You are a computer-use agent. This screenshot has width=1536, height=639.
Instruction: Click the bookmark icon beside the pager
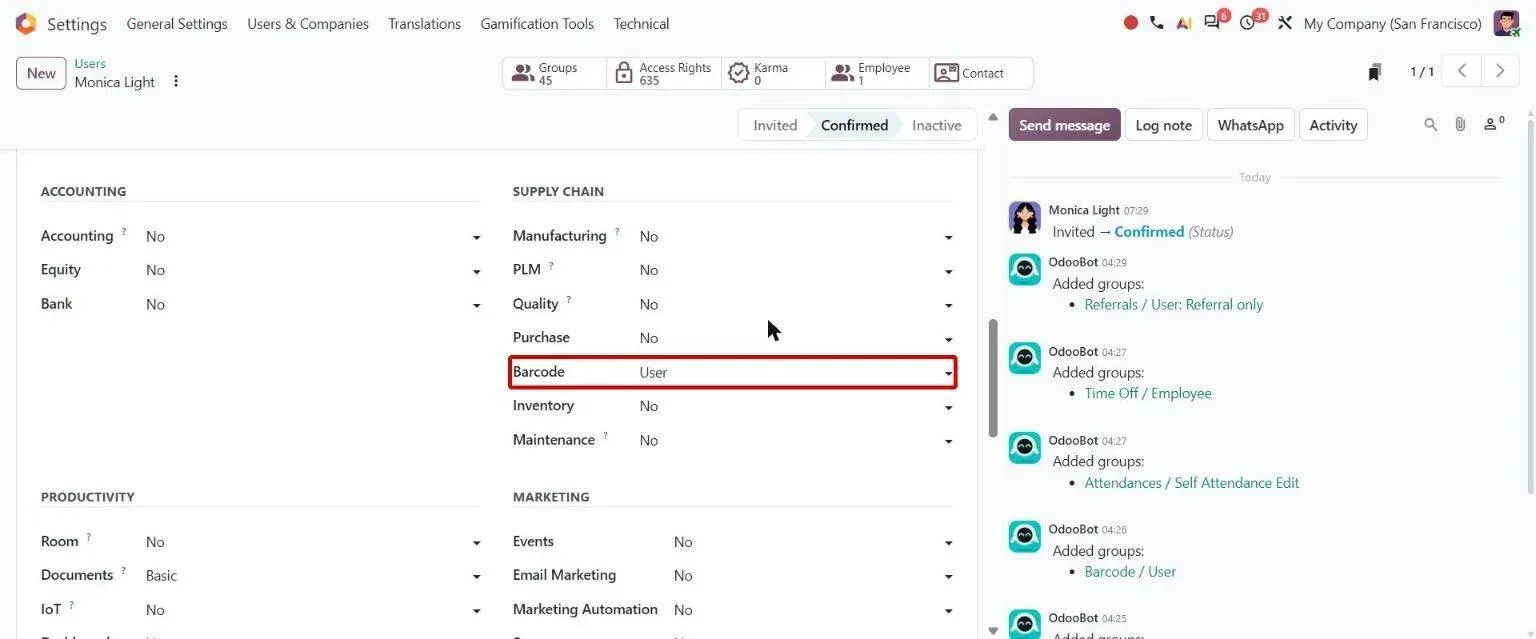coord(1375,72)
